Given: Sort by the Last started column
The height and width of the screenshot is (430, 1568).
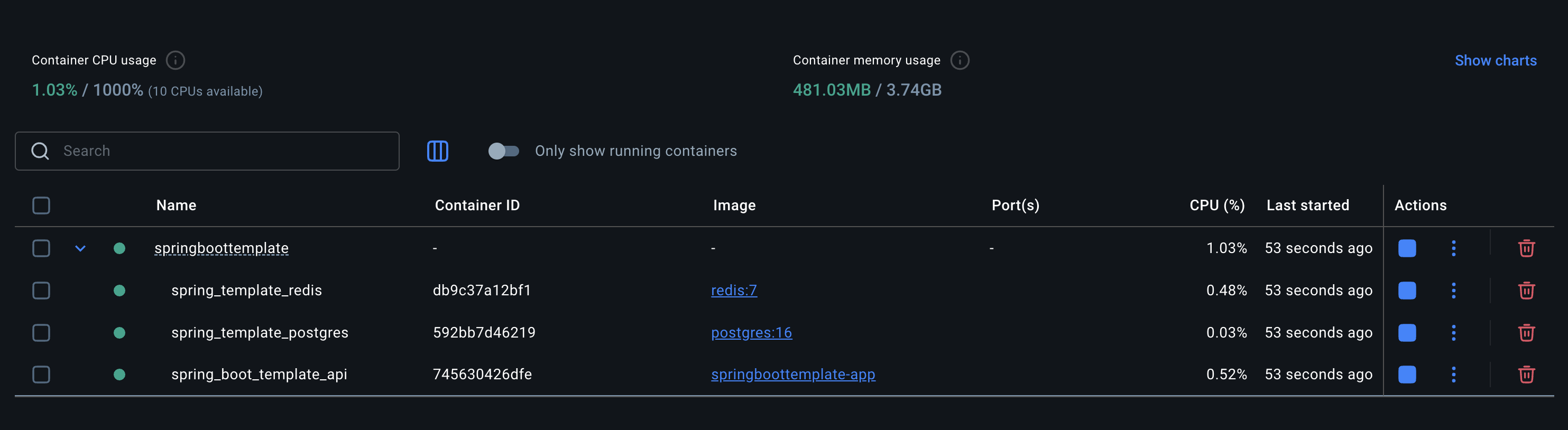Looking at the screenshot, I should click(x=1307, y=205).
